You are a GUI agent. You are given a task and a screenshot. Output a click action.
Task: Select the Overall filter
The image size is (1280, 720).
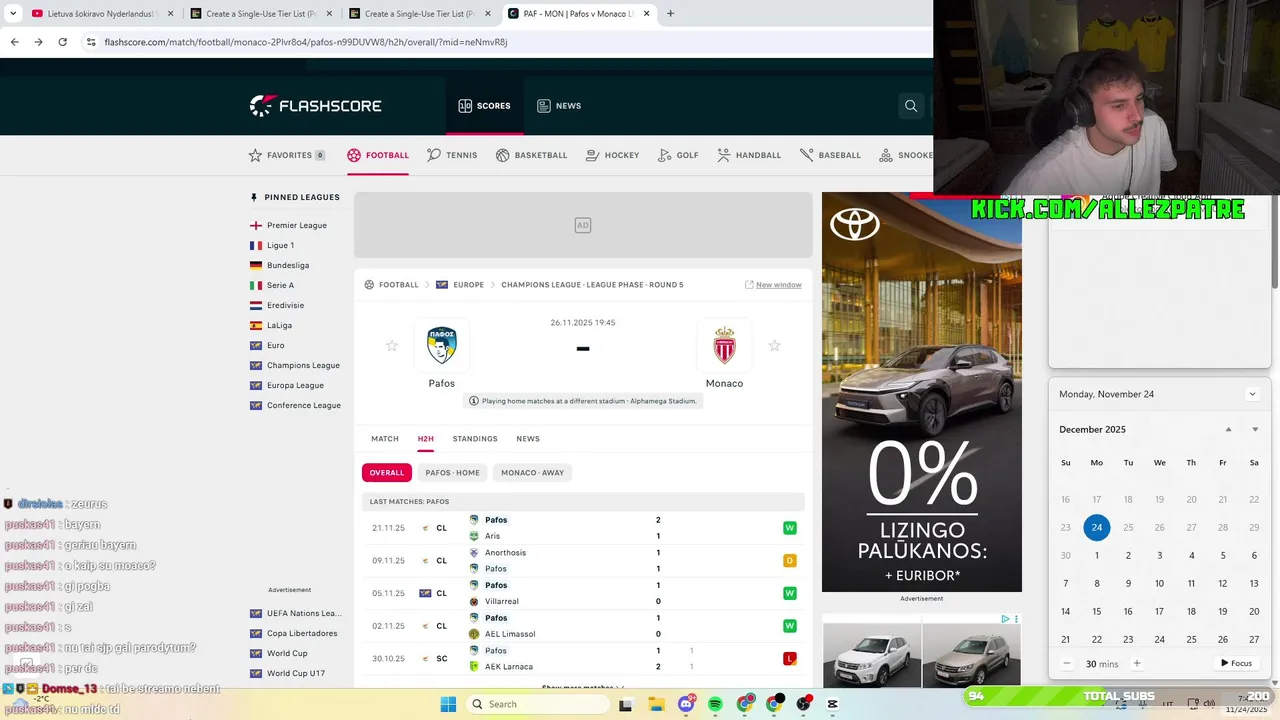point(387,473)
